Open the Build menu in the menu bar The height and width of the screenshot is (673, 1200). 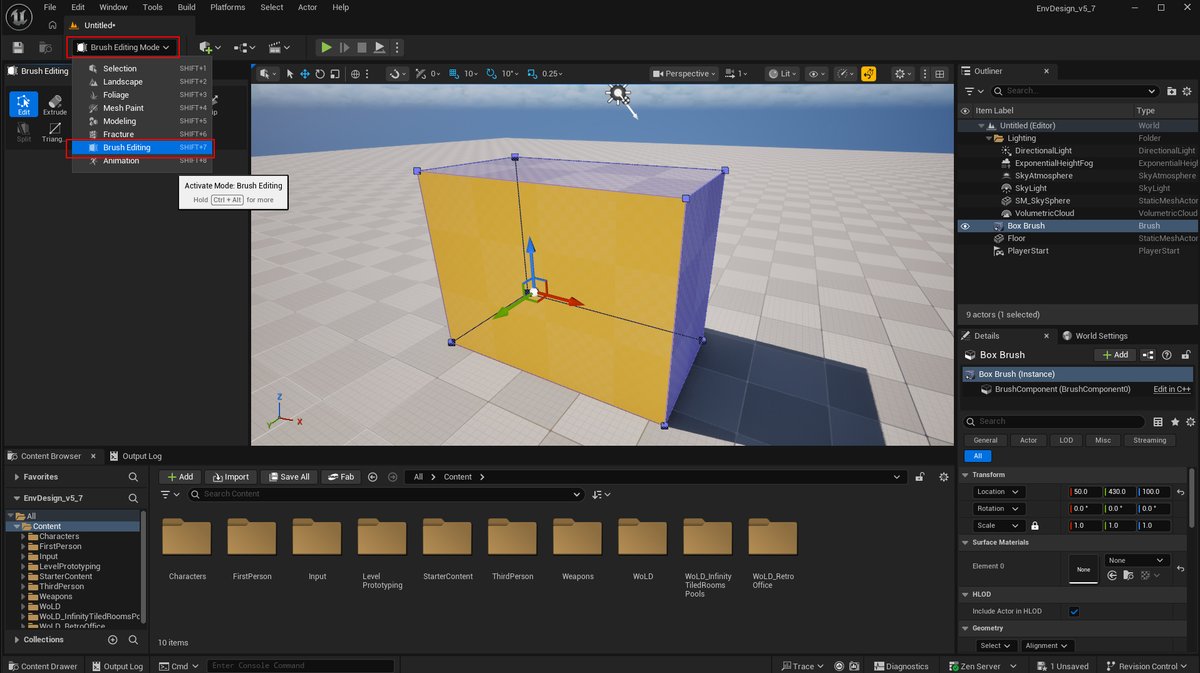point(186,7)
